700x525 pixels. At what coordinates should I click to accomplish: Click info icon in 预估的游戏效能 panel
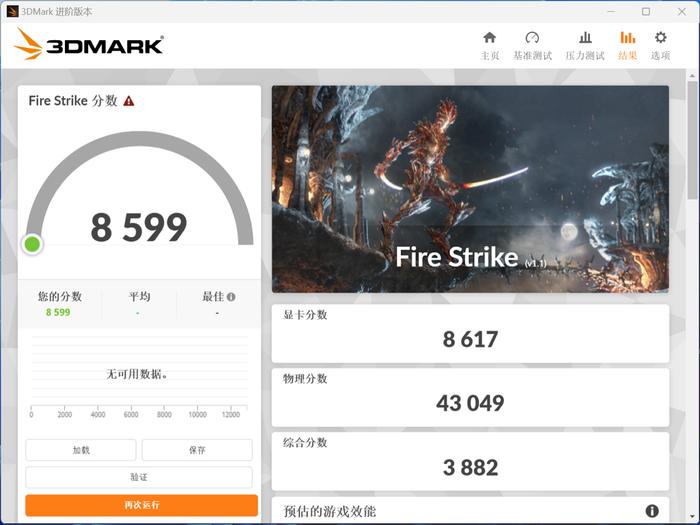(x=652, y=511)
